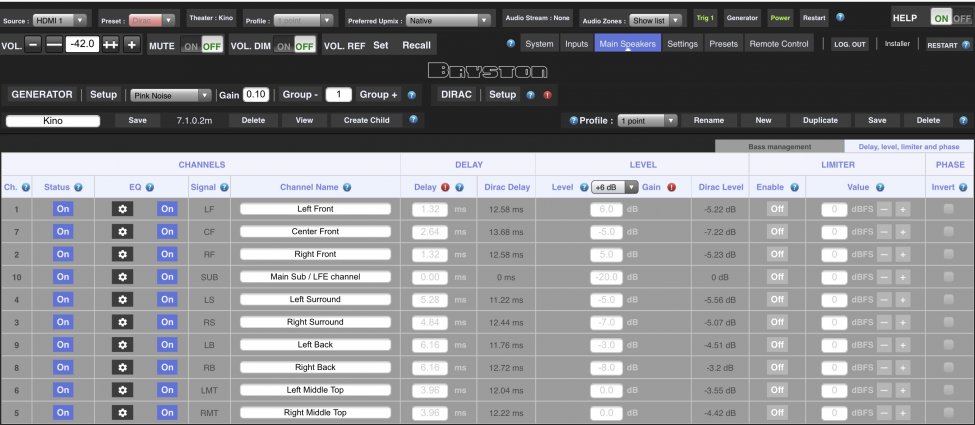
Task: Toggle Status On for Right Back channel
Action: pos(63,367)
